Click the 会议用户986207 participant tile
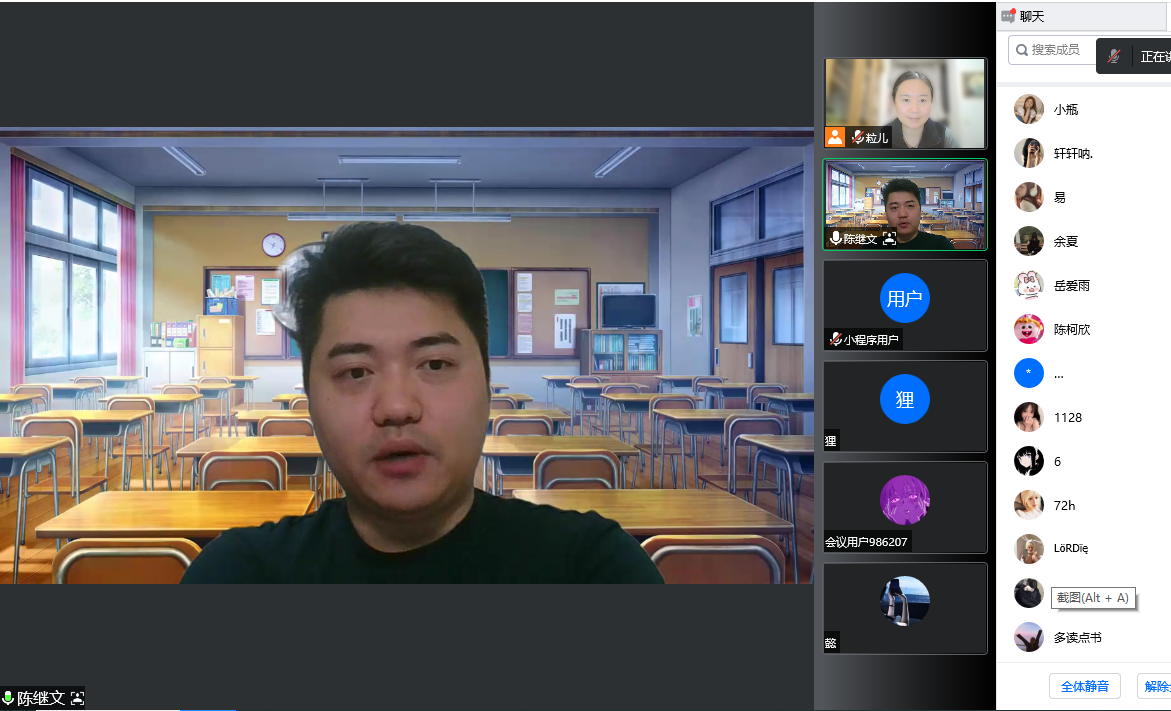This screenshot has width=1171, height=711. tap(904, 506)
